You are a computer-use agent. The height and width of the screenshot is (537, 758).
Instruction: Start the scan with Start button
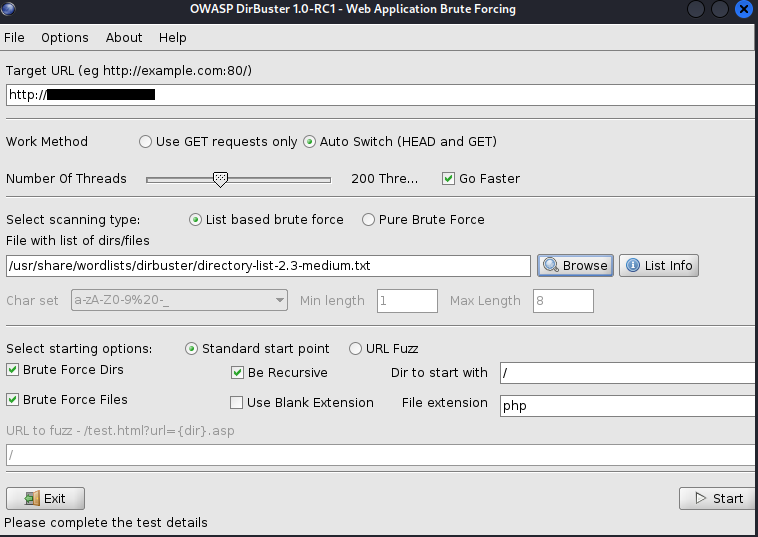pyautogui.click(x=717, y=498)
